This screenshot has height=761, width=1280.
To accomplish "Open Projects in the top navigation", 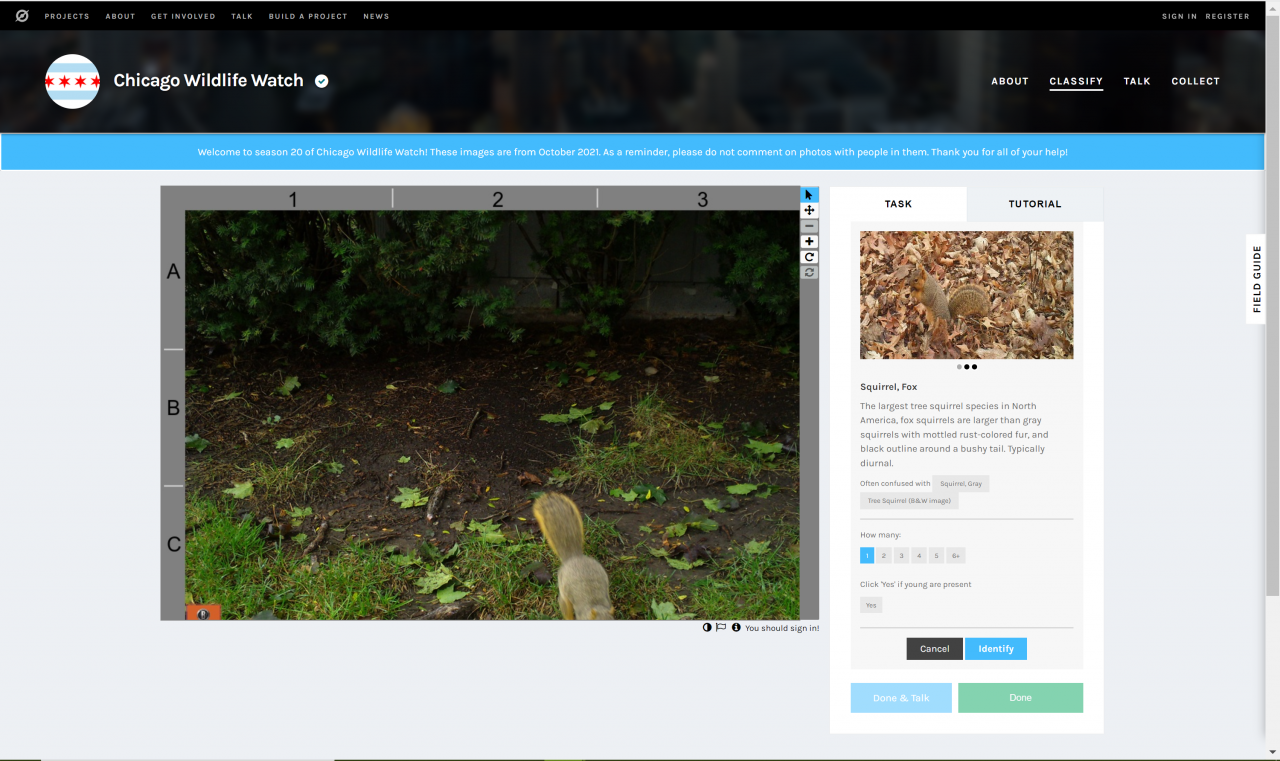I will (x=67, y=16).
